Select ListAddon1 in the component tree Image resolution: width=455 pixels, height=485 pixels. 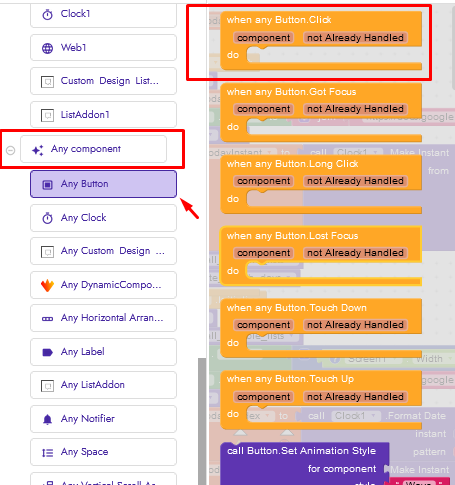(x=103, y=115)
